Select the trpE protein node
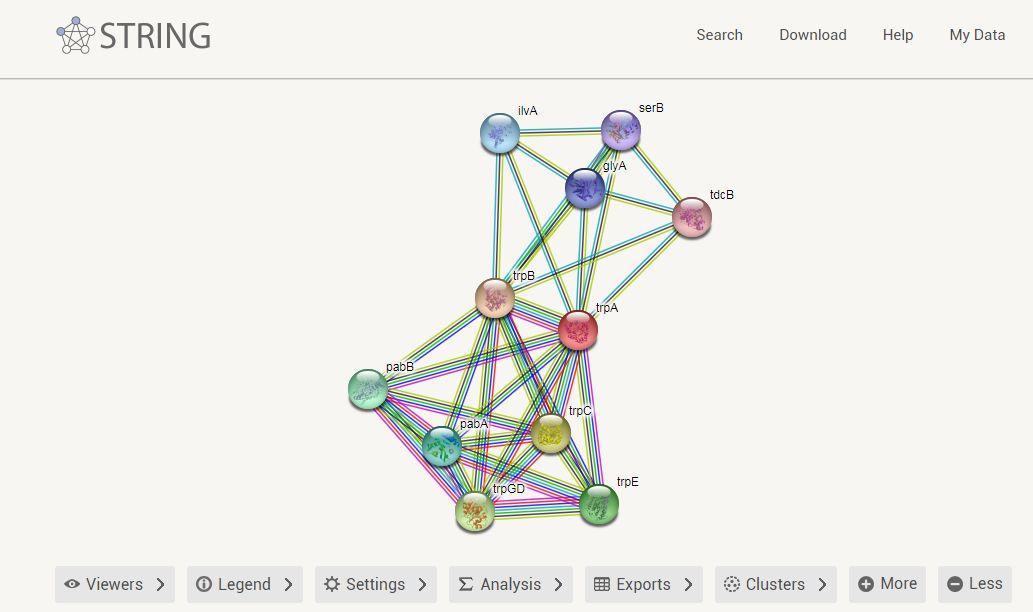Viewport: 1033px width, 612px height. (599, 504)
